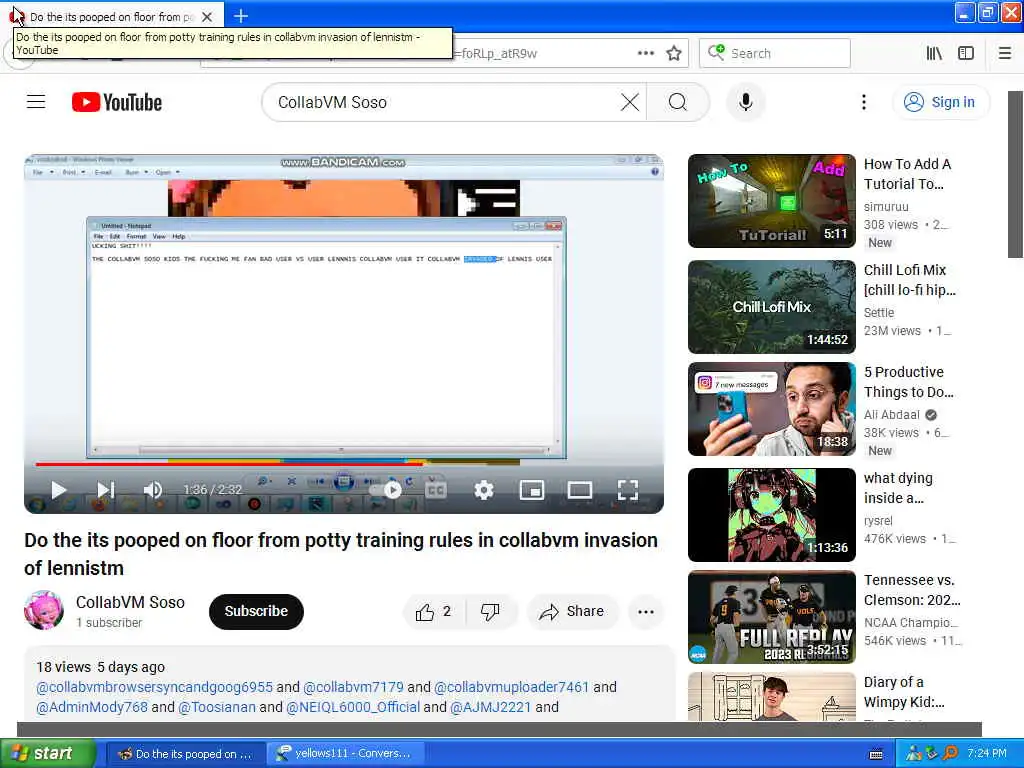Switch to theater mode
The width and height of the screenshot is (1024, 768).
coord(579,490)
